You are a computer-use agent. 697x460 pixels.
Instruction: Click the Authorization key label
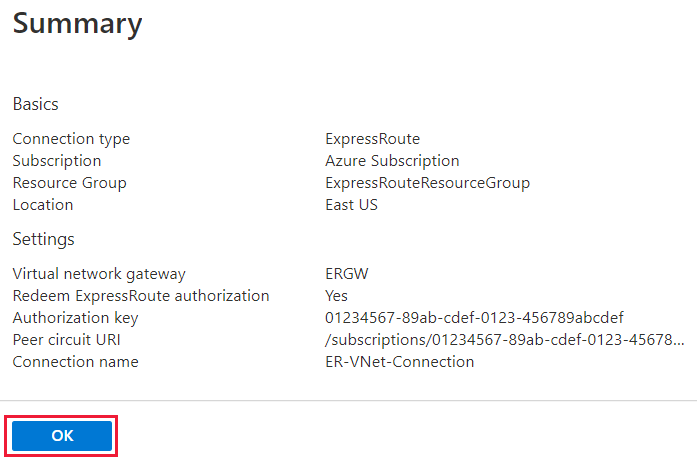[75, 318]
